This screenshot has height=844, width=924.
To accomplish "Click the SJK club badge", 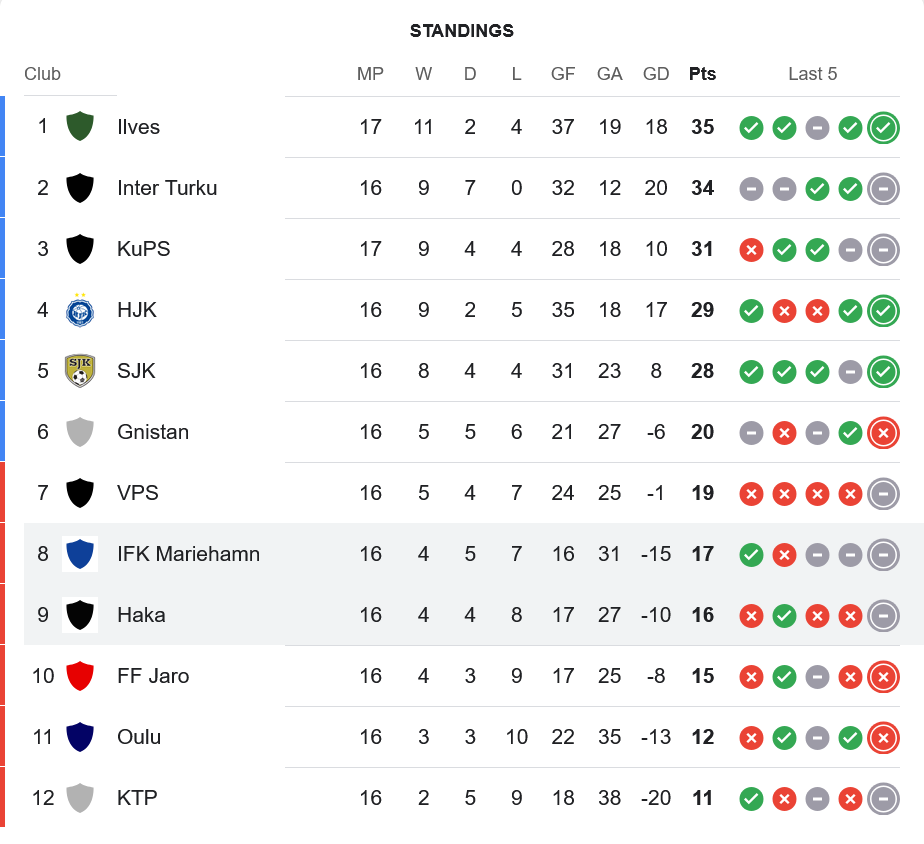I will pyautogui.click(x=80, y=371).
